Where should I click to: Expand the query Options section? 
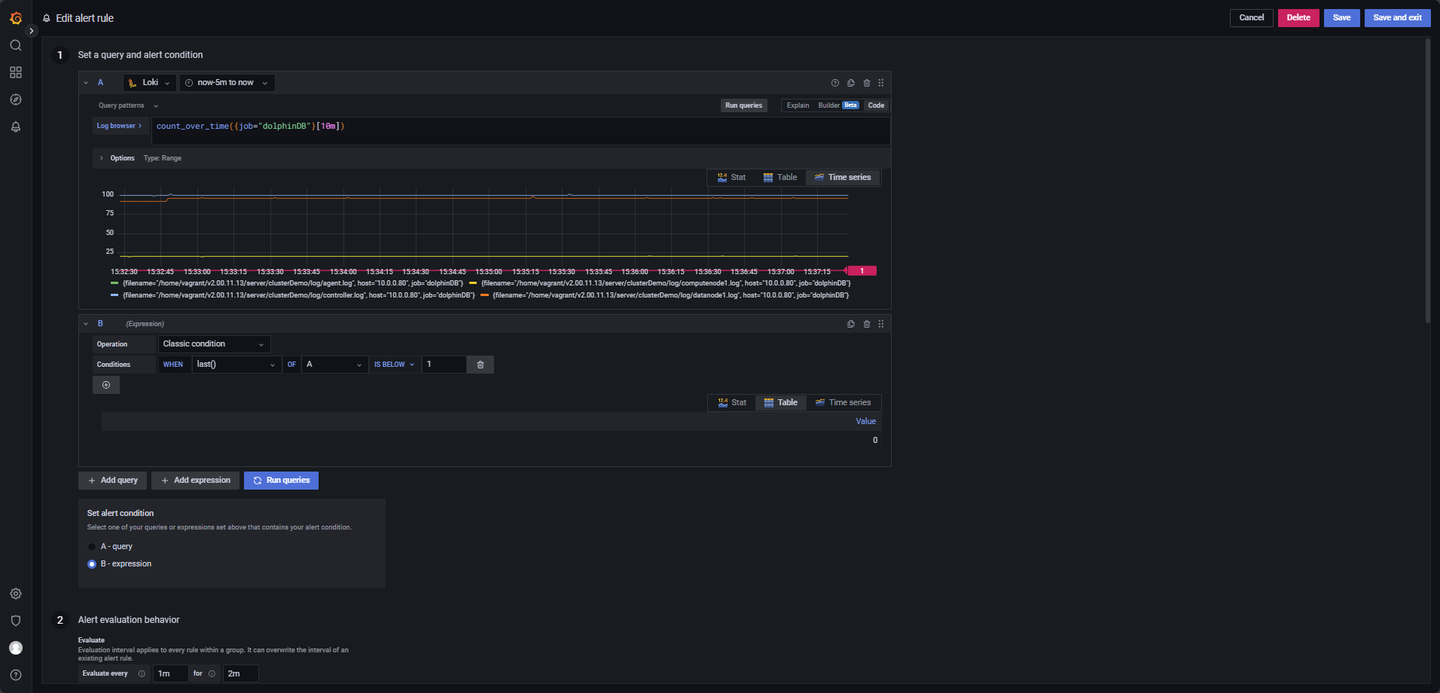click(116, 158)
